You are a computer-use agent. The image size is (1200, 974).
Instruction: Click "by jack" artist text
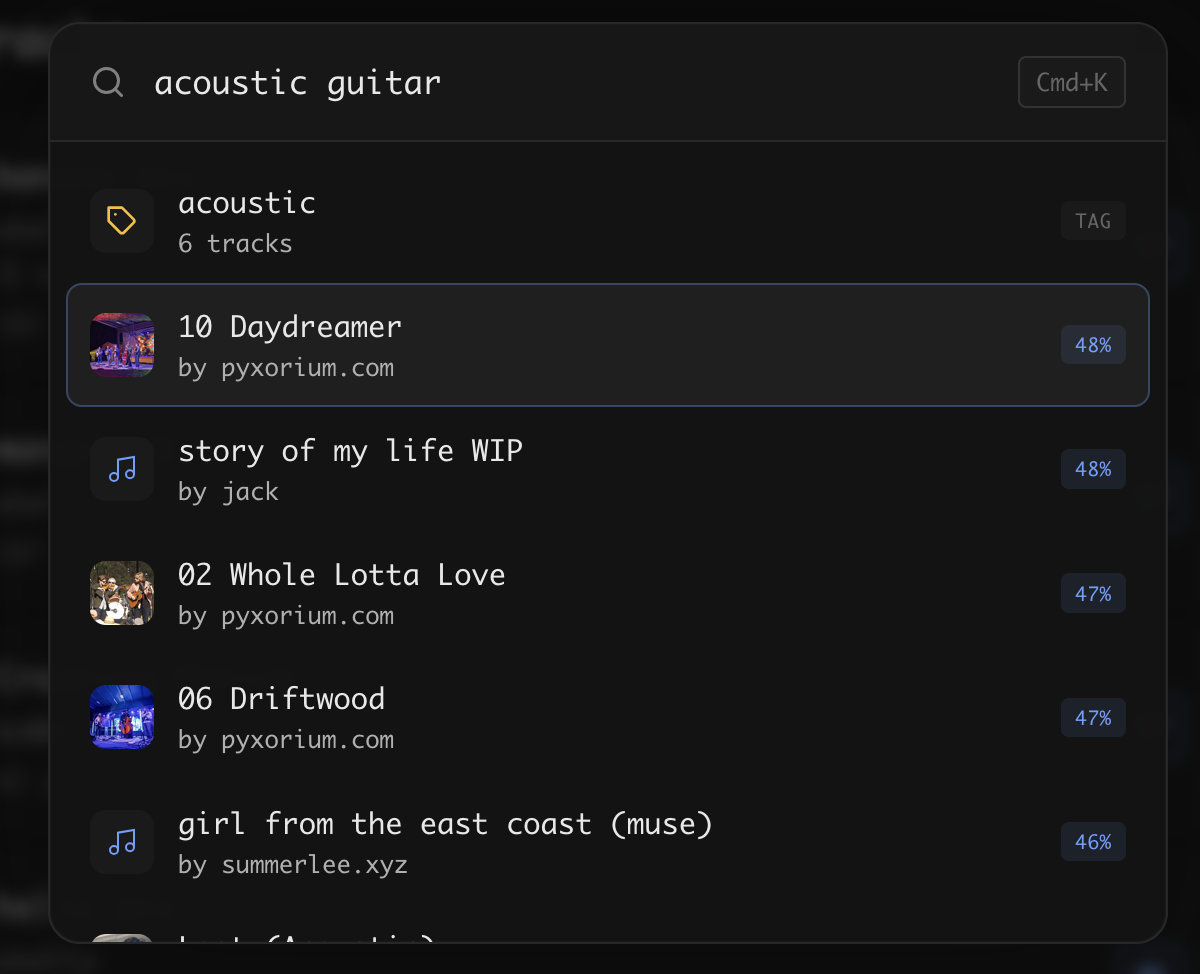[228, 492]
